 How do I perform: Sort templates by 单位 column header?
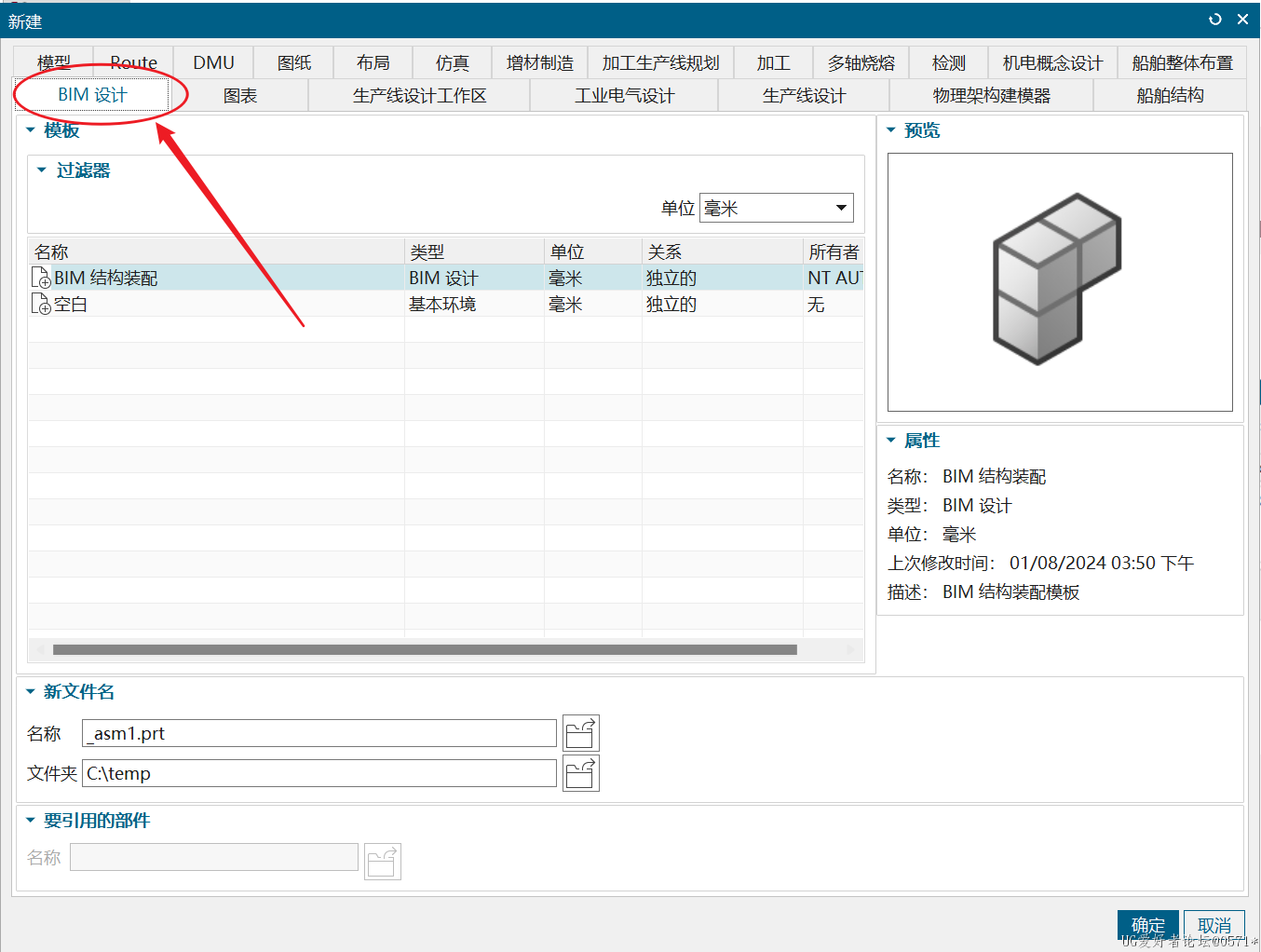pos(593,252)
